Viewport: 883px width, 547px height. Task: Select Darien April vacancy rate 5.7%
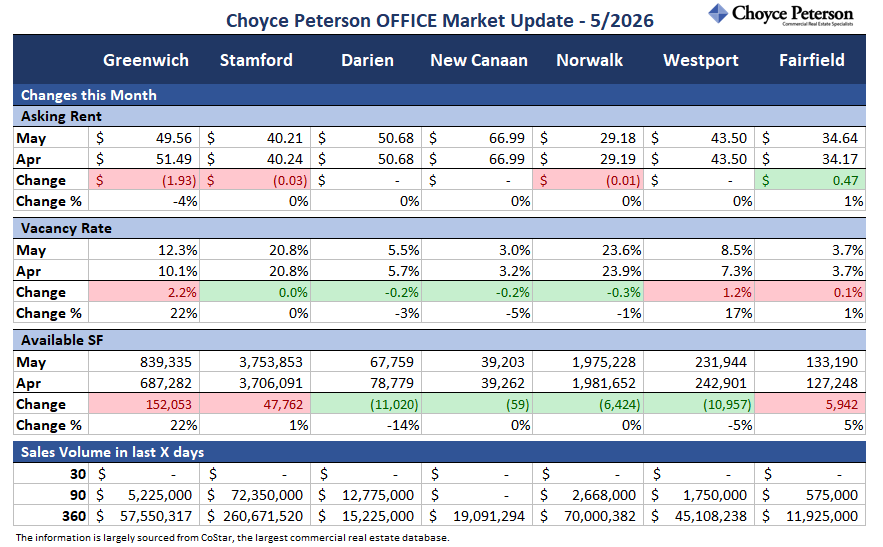404,272
